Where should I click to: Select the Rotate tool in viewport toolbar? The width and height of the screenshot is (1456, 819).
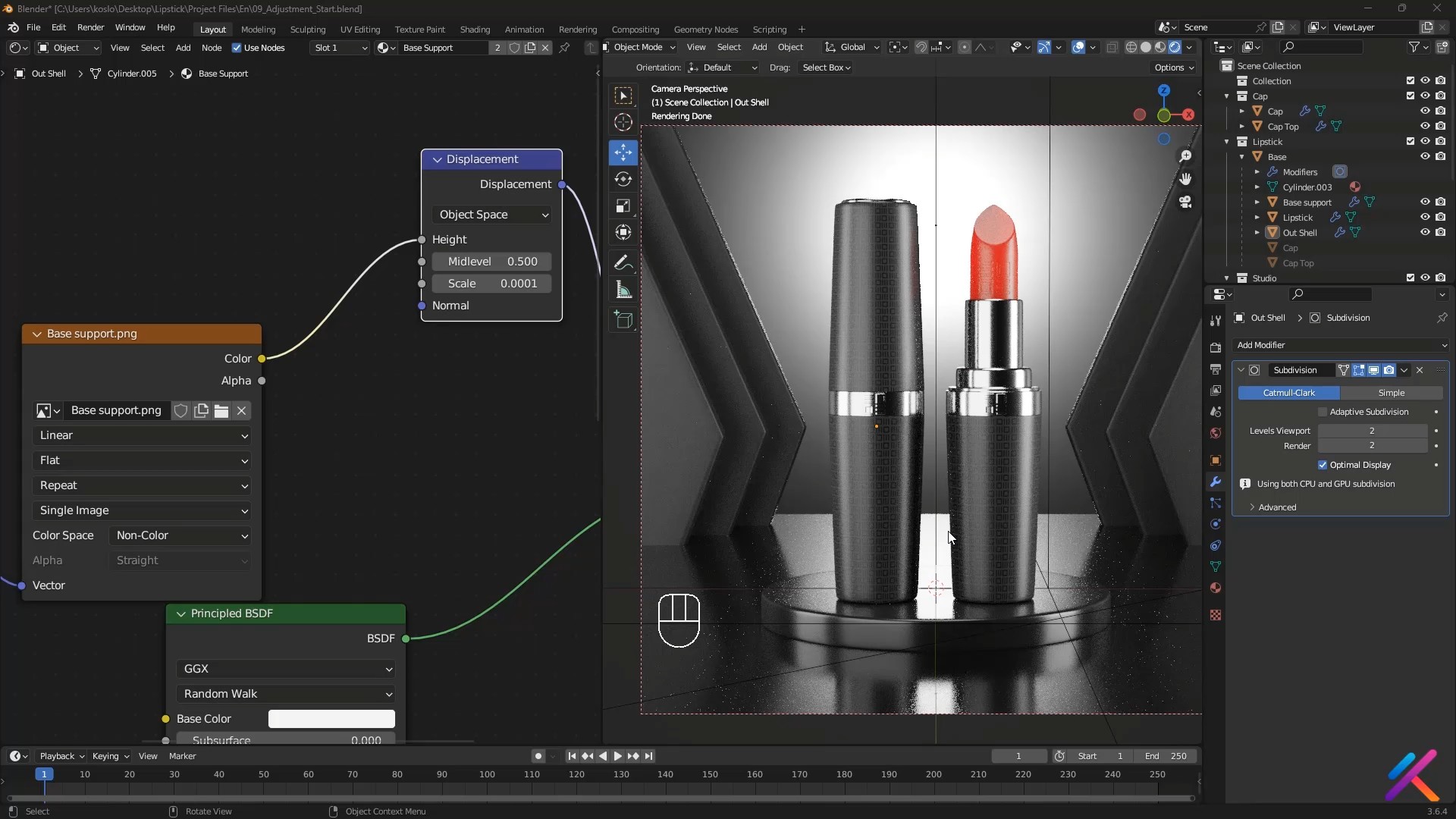(x=623, y=179)
